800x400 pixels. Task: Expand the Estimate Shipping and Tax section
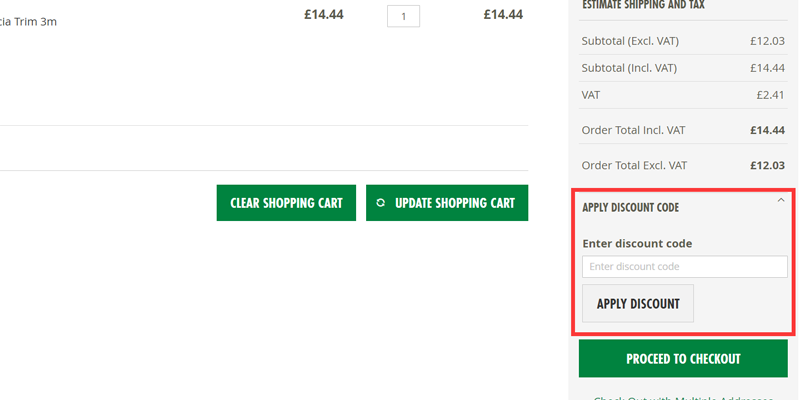click(x=643, y=5)
